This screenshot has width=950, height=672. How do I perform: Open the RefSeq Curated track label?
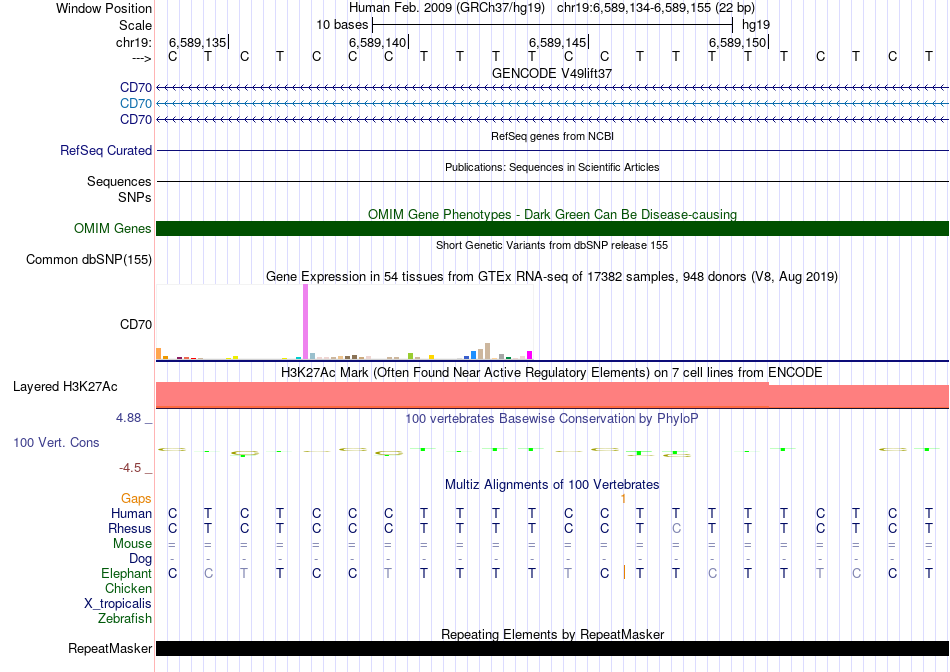click(x=106, y=151)
